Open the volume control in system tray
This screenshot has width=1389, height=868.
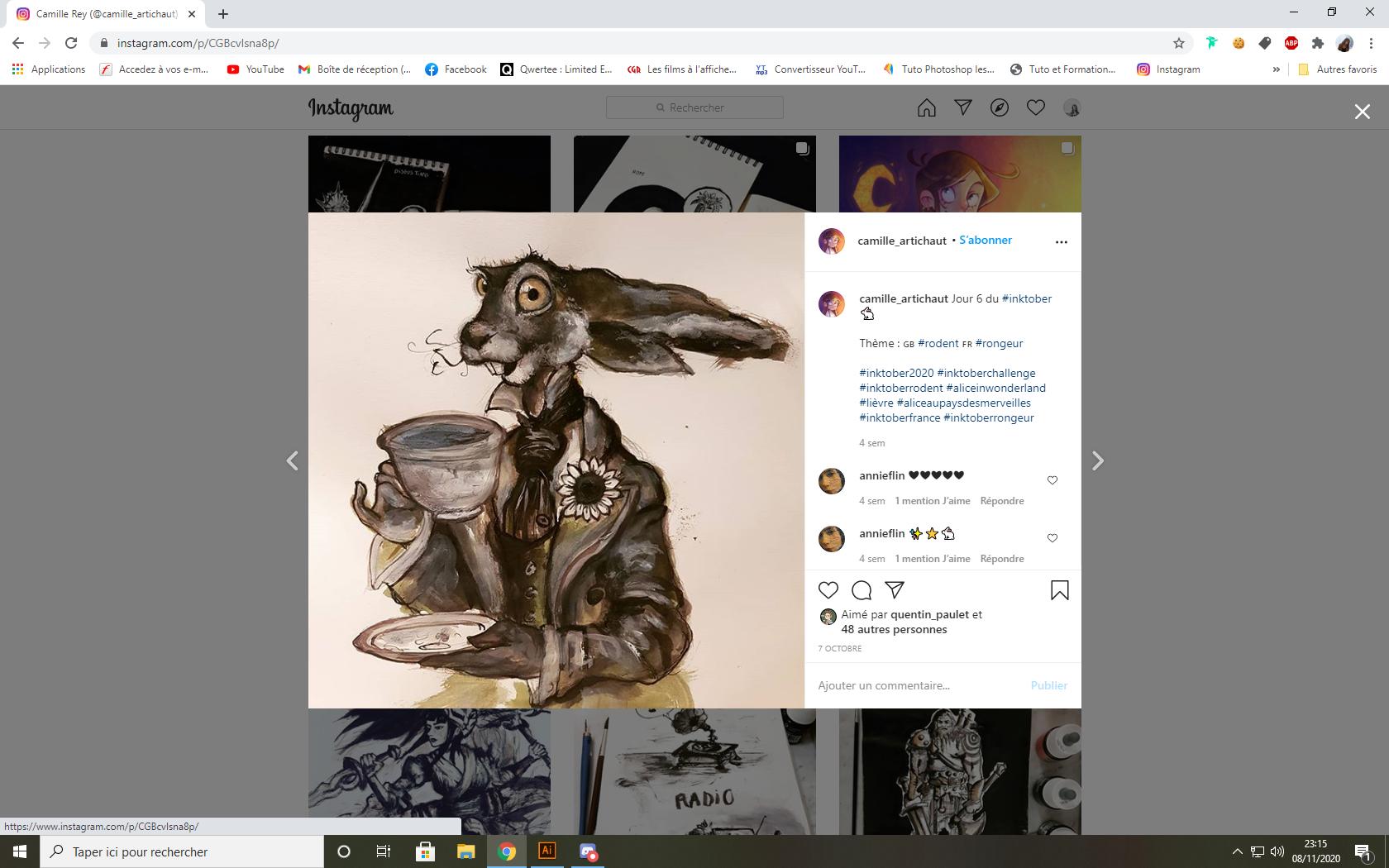[1277, 851]
